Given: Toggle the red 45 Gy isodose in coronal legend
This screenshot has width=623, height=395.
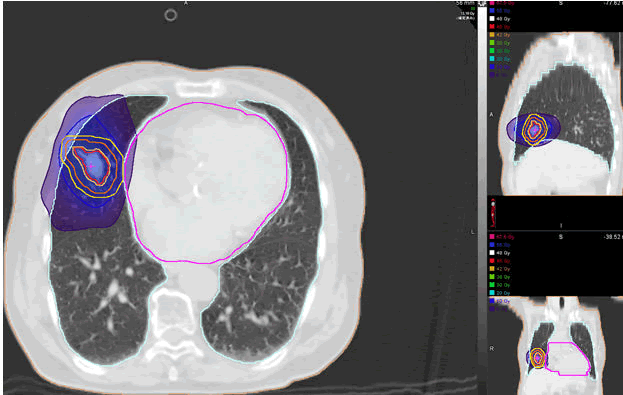Looking at the screenshot, I should (492, 261).
